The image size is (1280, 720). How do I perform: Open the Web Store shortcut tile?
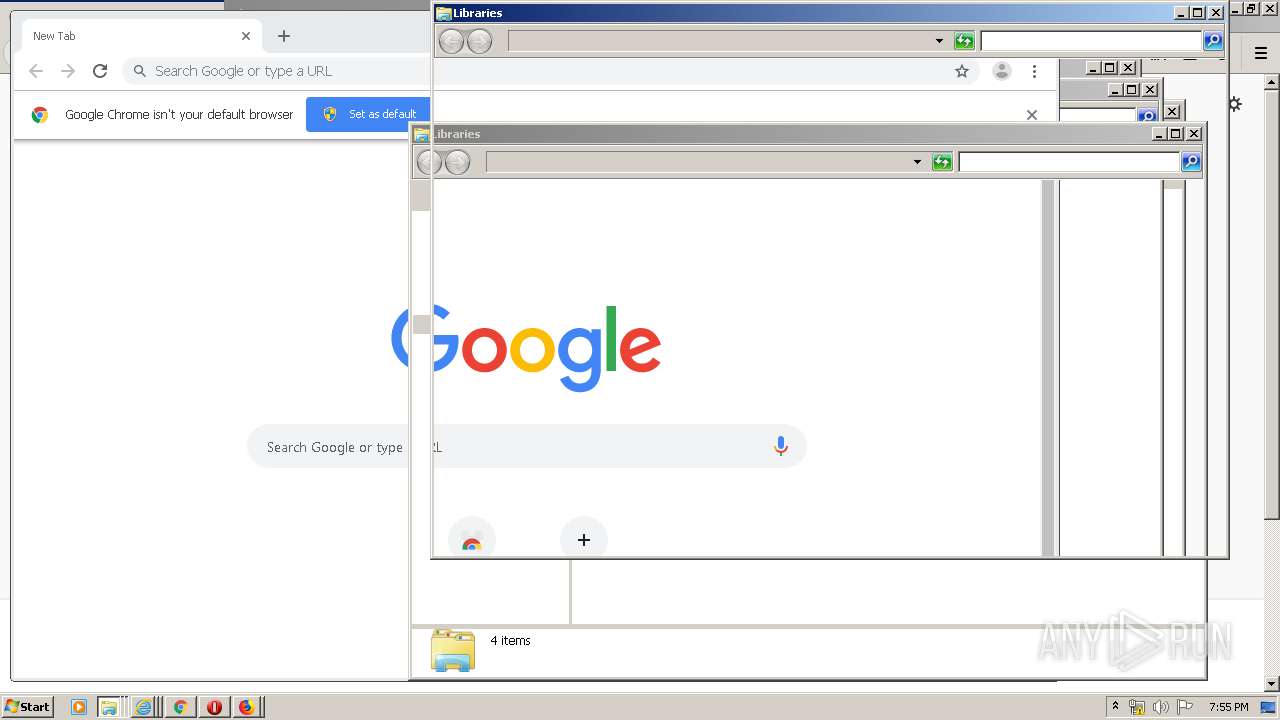tap(472, 538)
